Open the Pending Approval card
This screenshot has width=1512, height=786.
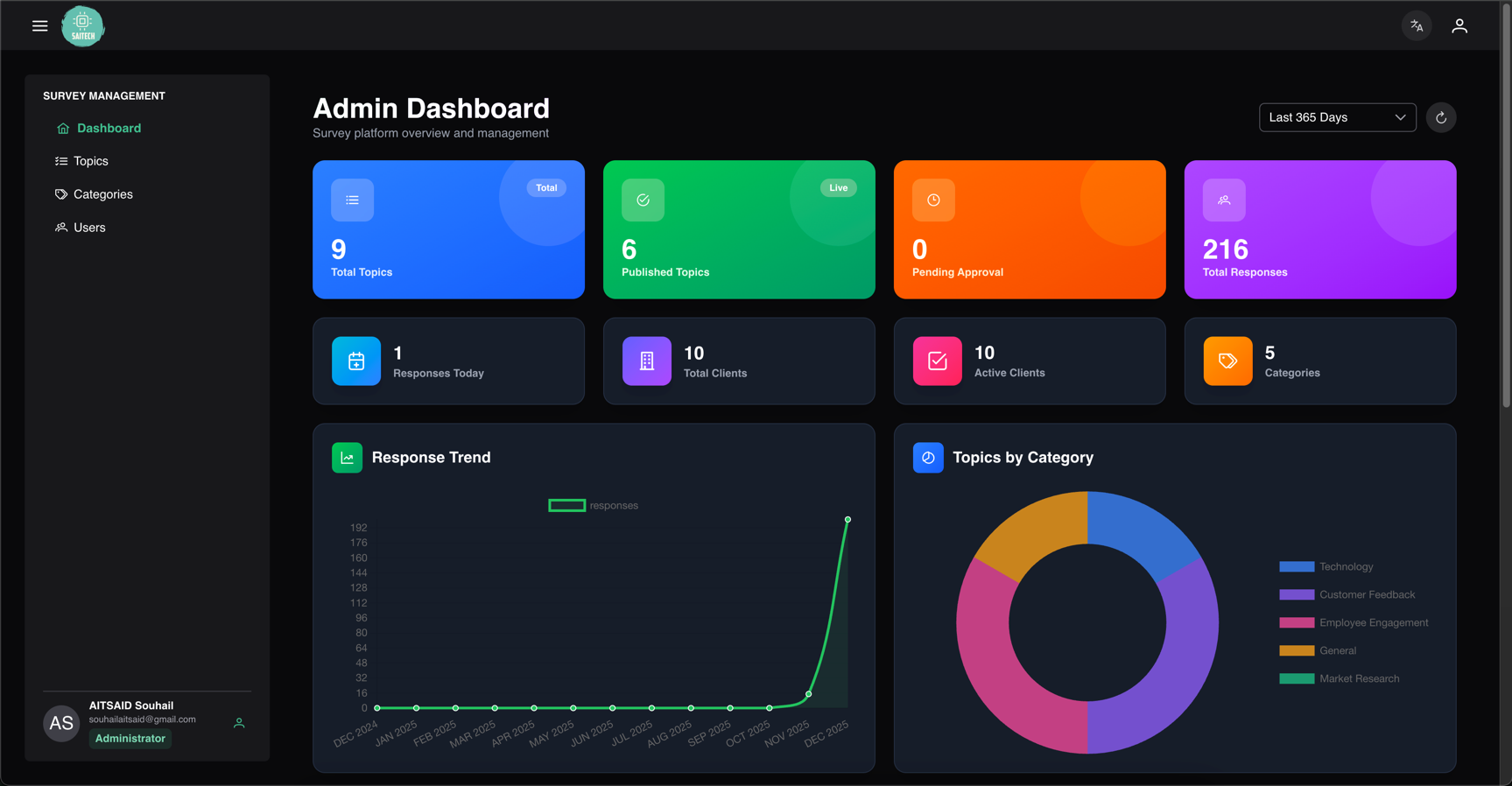(1030, 229)
